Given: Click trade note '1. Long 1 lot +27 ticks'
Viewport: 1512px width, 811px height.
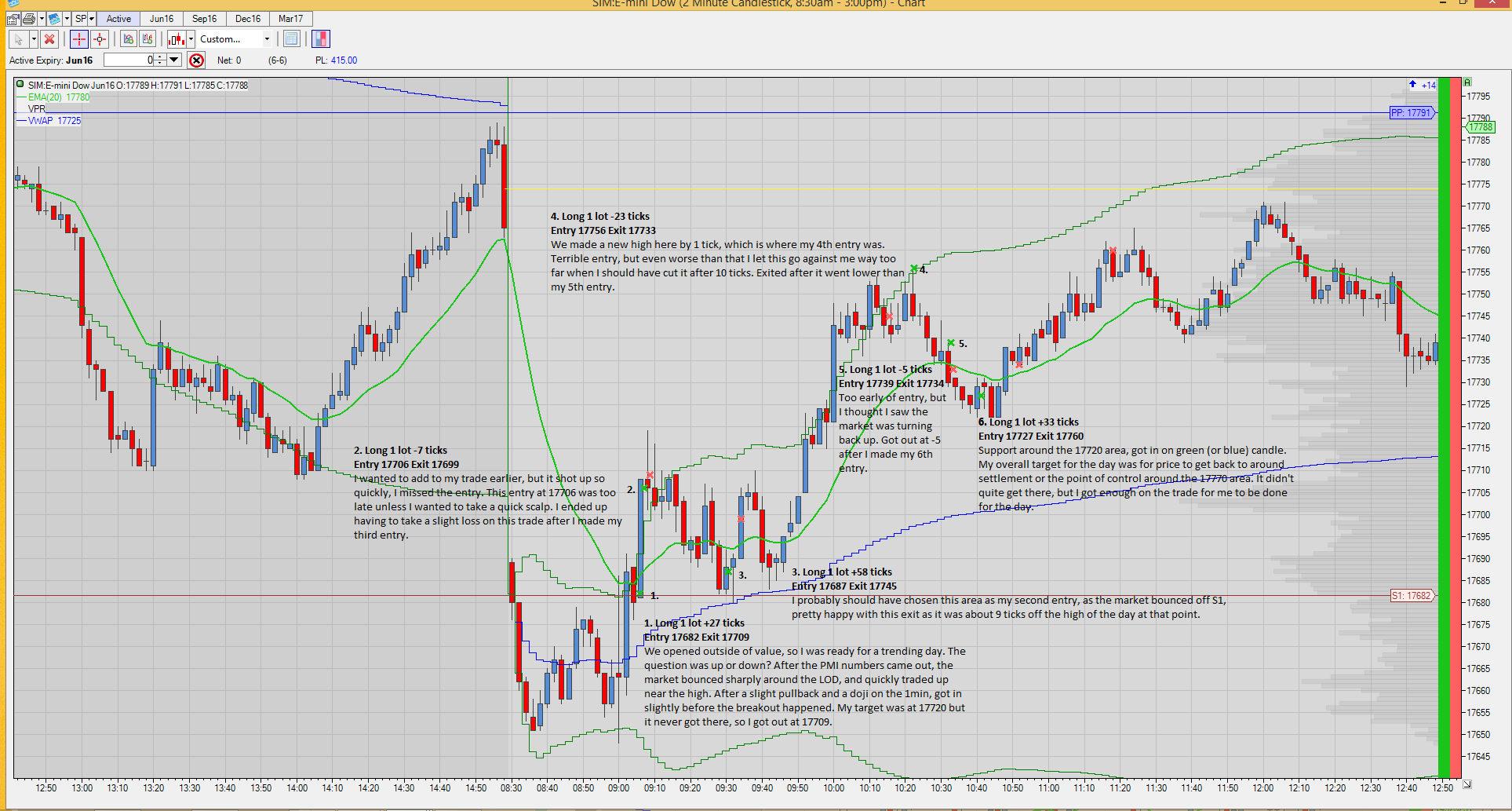Looking at the screenshot, I should [x=694, y=623].
